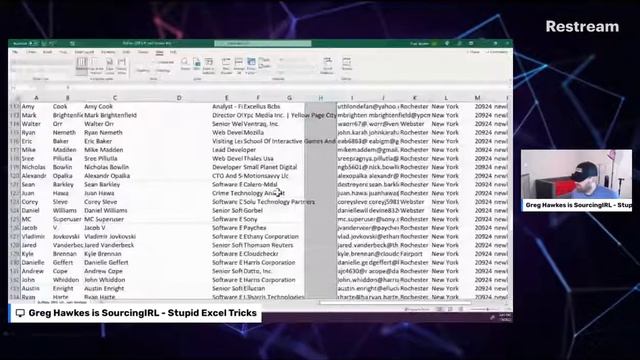Toggle the Headings checkbox
640x360 pixels.
point(162,70)
